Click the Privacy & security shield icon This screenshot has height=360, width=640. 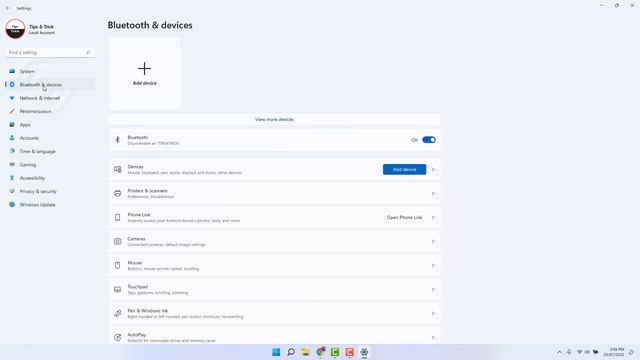point(12,191)
